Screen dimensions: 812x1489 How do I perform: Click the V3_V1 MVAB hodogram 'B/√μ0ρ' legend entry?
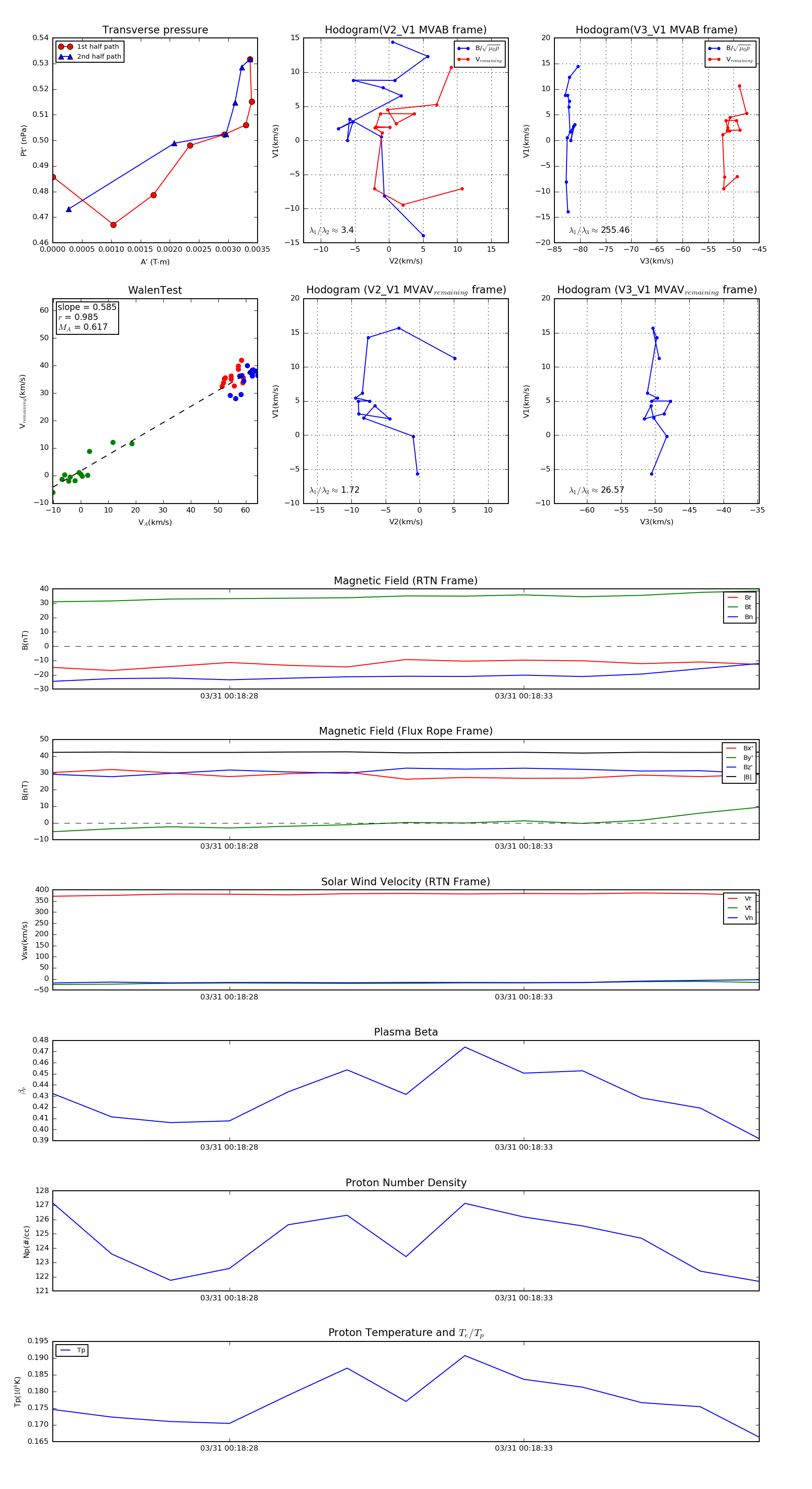[x=730, y=49]
